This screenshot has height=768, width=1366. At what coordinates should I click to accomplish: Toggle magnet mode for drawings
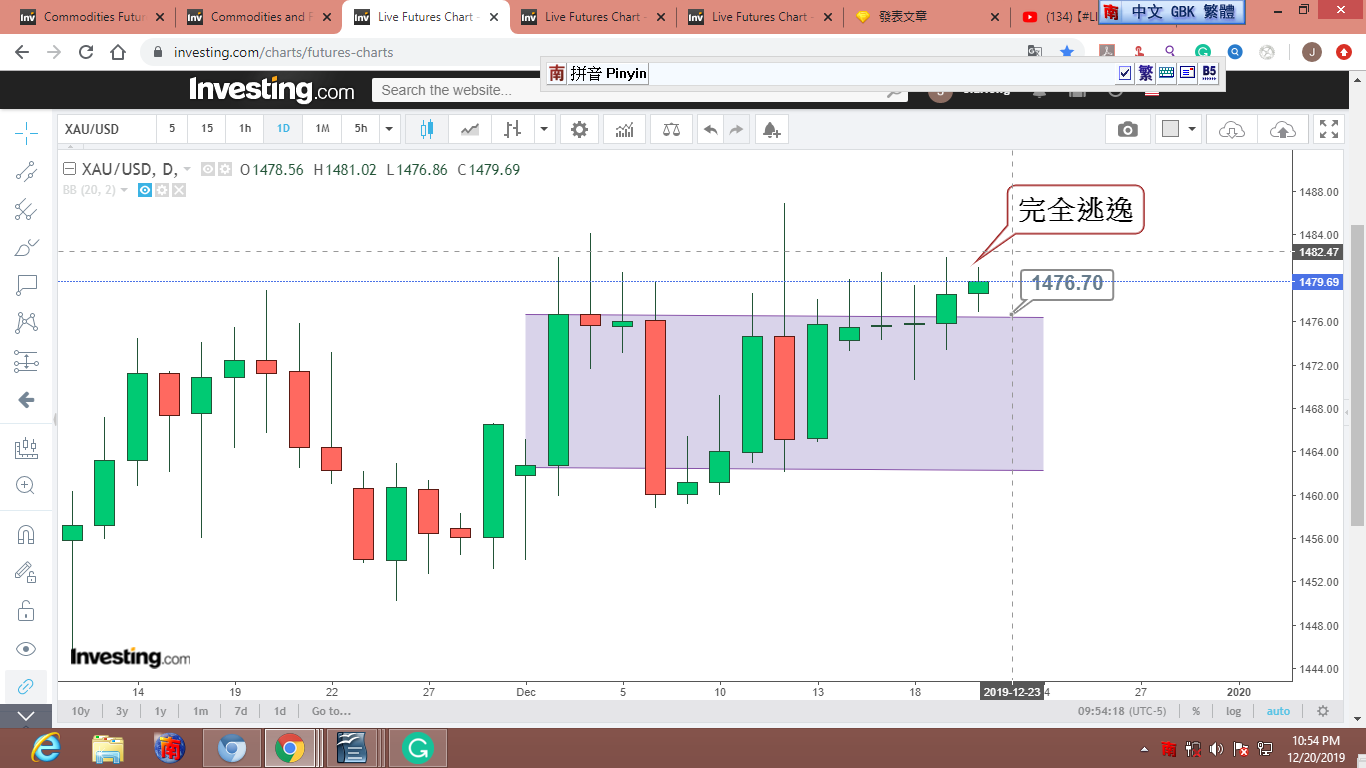(27, 535)
